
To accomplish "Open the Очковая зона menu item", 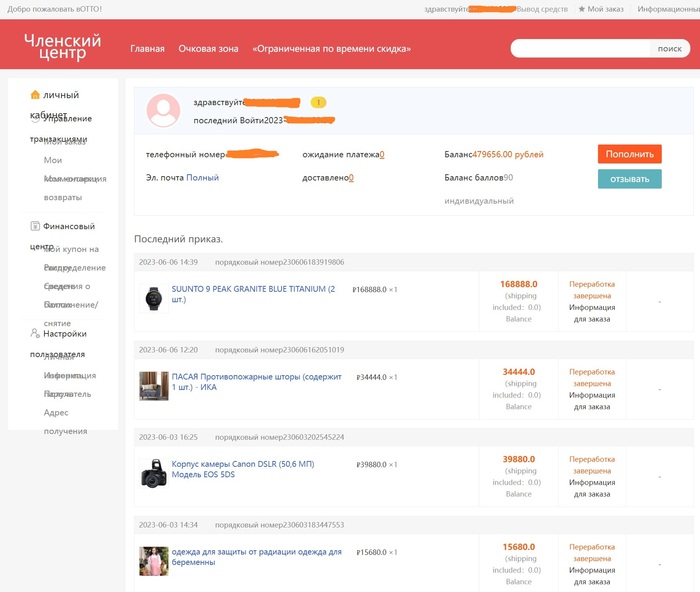I will pyautogui.click(x=208, y=49).
